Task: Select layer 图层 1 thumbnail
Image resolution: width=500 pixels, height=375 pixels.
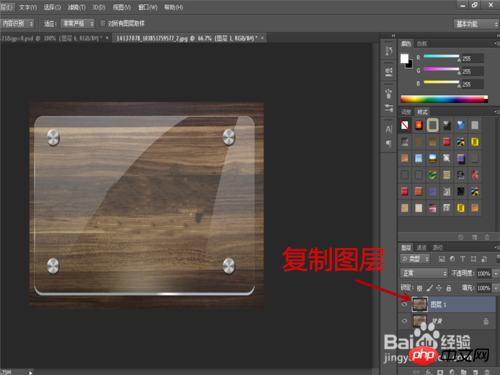Action: tap(420, 304)
